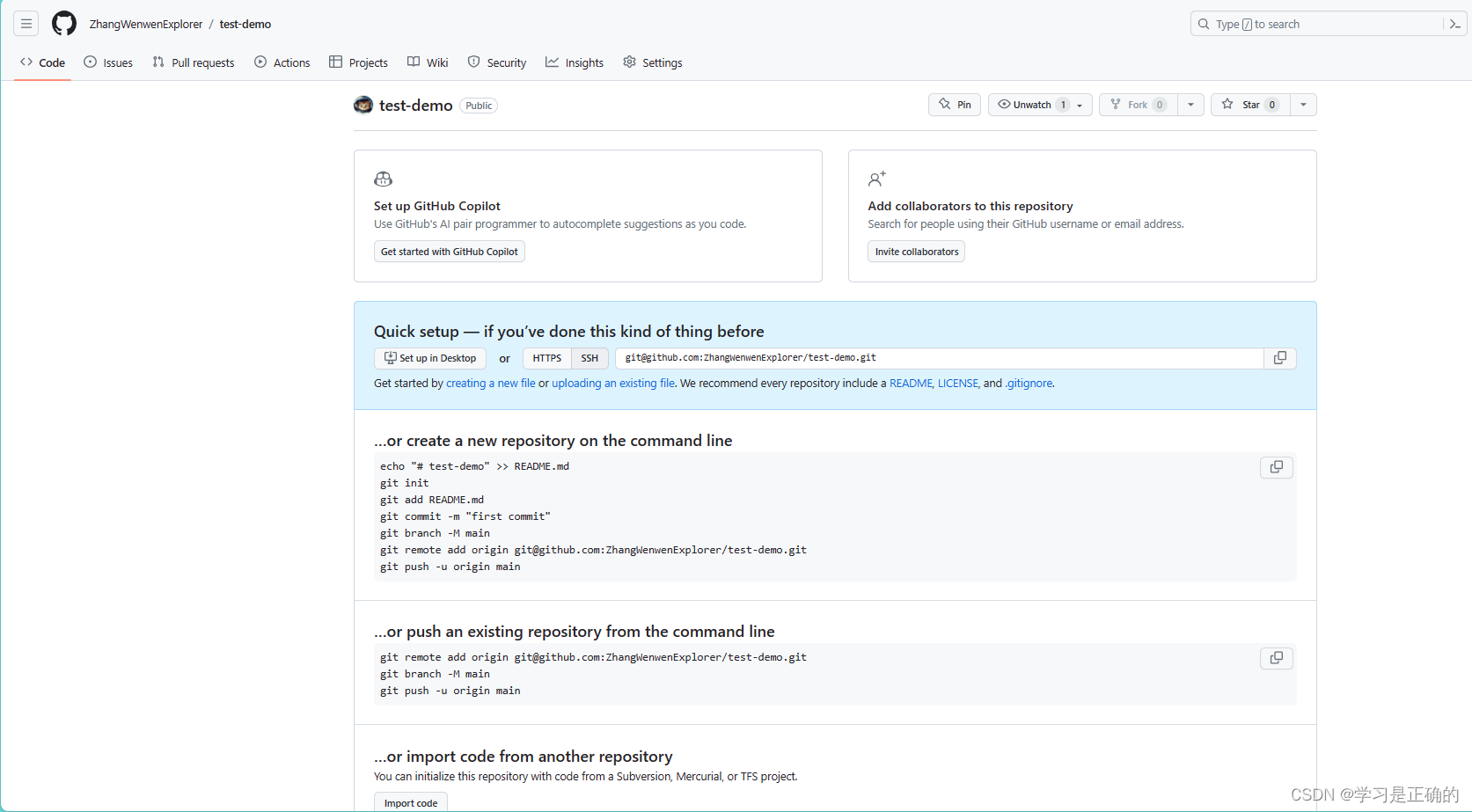Open the Pull requests tab
1472x812 pixels.
tap(193, 62)
